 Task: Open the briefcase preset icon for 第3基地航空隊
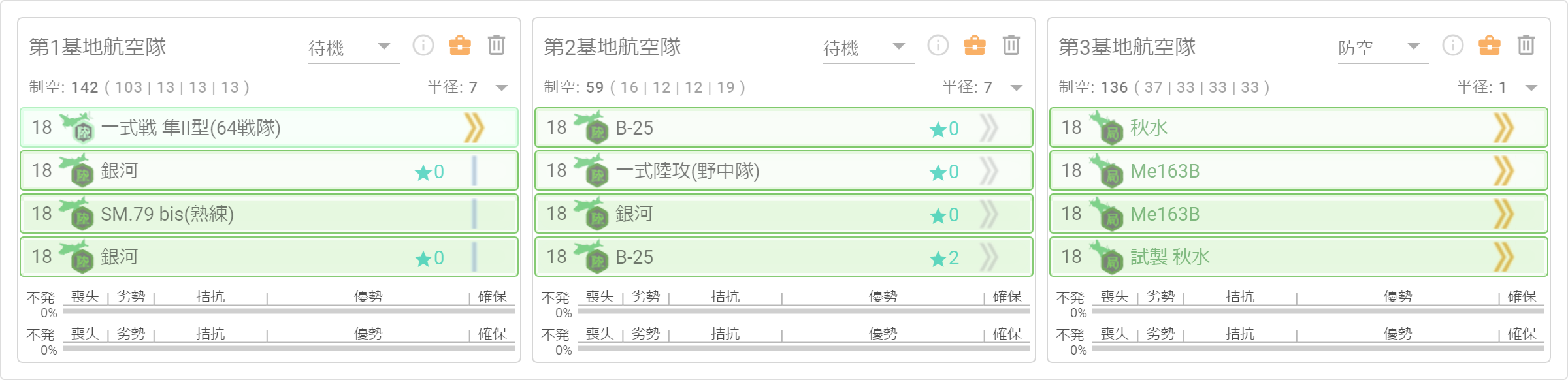pyautogui.click(x=1490, y=46)
